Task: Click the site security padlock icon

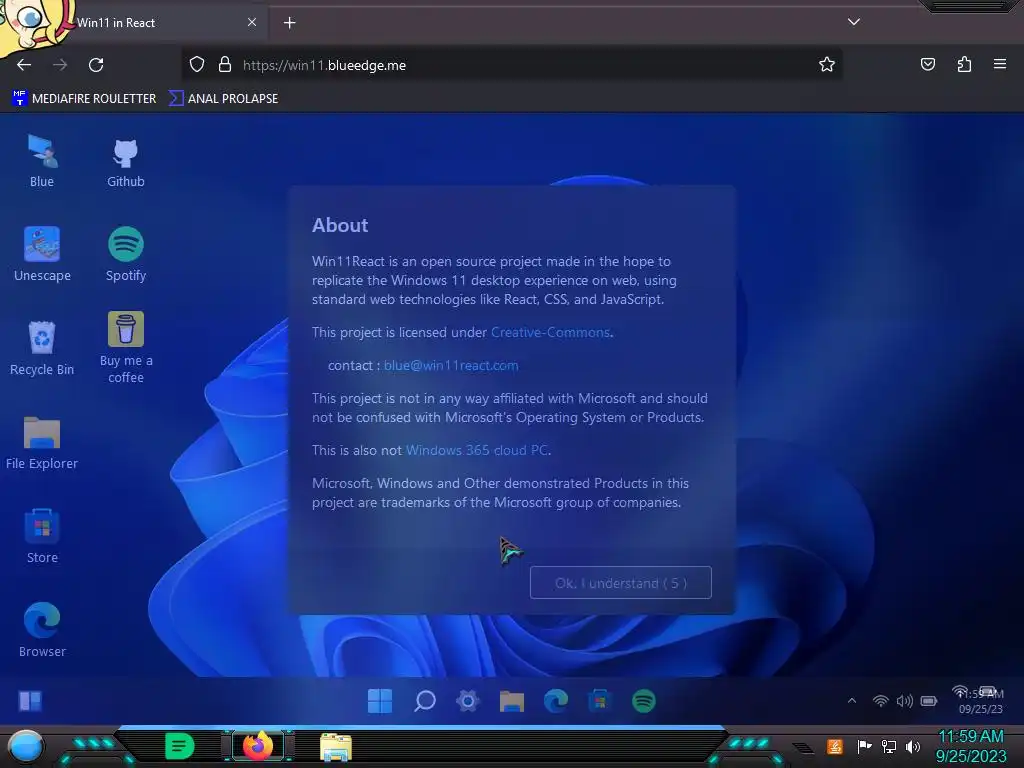Action: pos(225,65)
